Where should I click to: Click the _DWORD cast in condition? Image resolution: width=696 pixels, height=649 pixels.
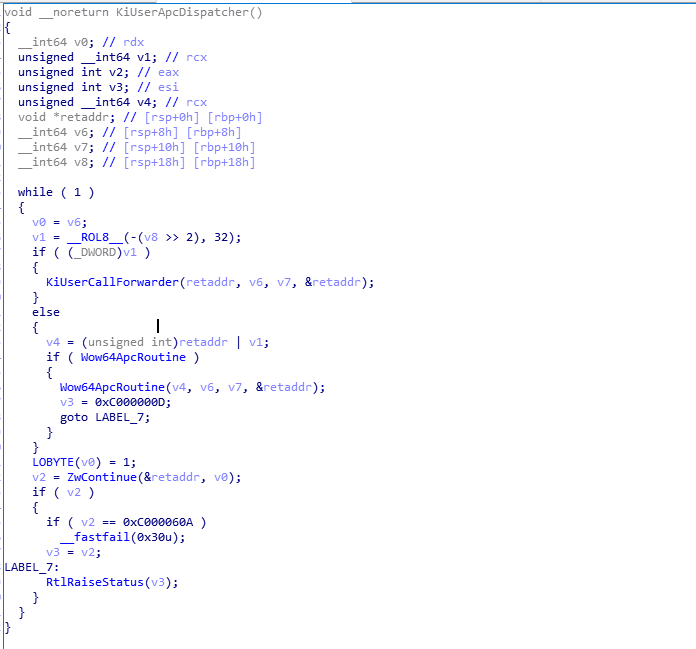95,253
